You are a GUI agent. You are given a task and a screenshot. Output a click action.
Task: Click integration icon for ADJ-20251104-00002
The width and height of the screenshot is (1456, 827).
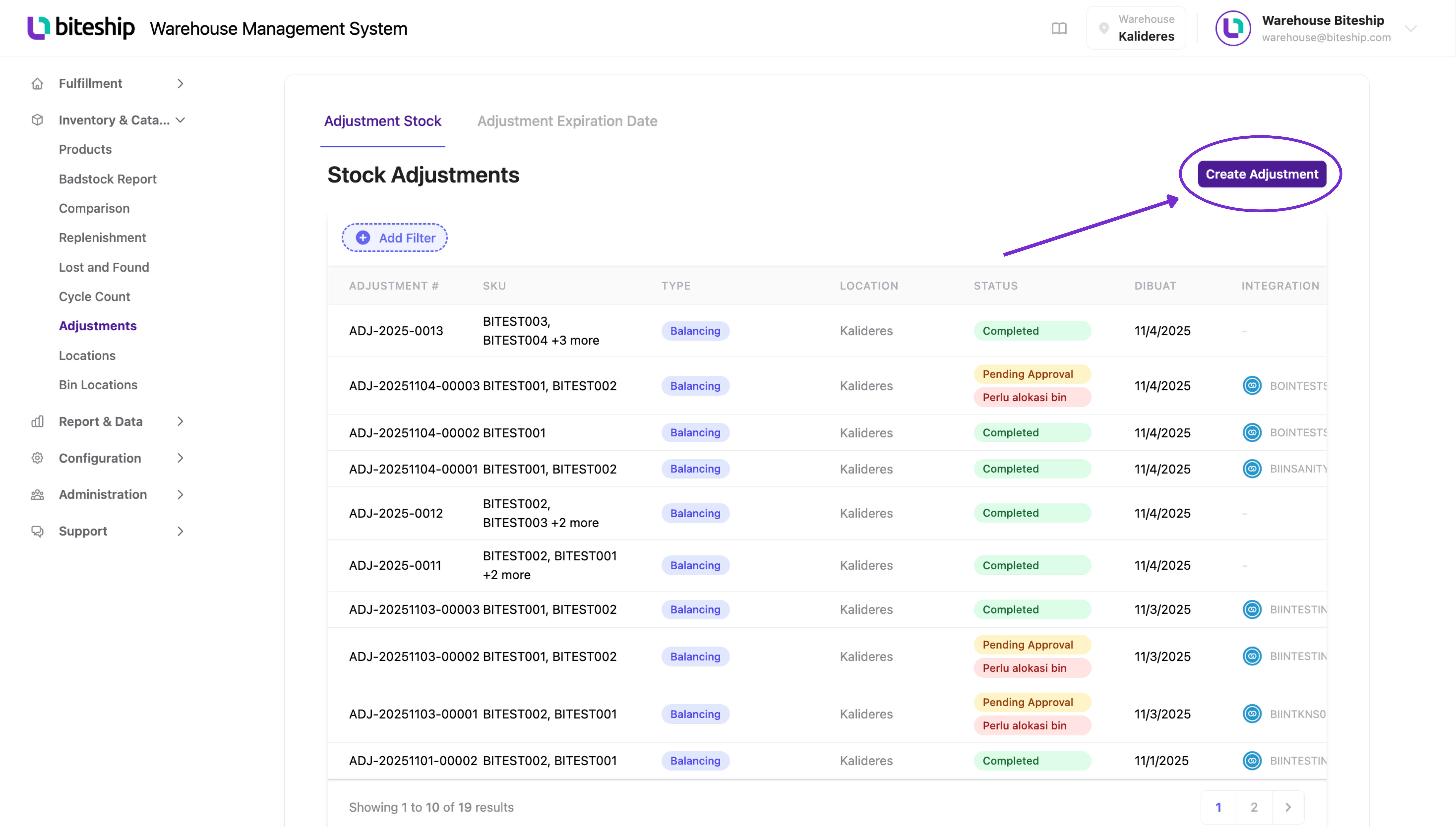point(1252,433)
